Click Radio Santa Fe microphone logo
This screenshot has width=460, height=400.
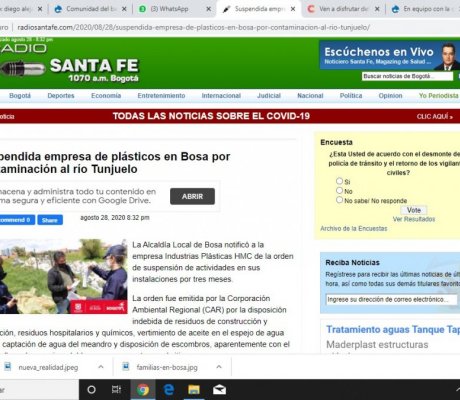click(23, 68)
